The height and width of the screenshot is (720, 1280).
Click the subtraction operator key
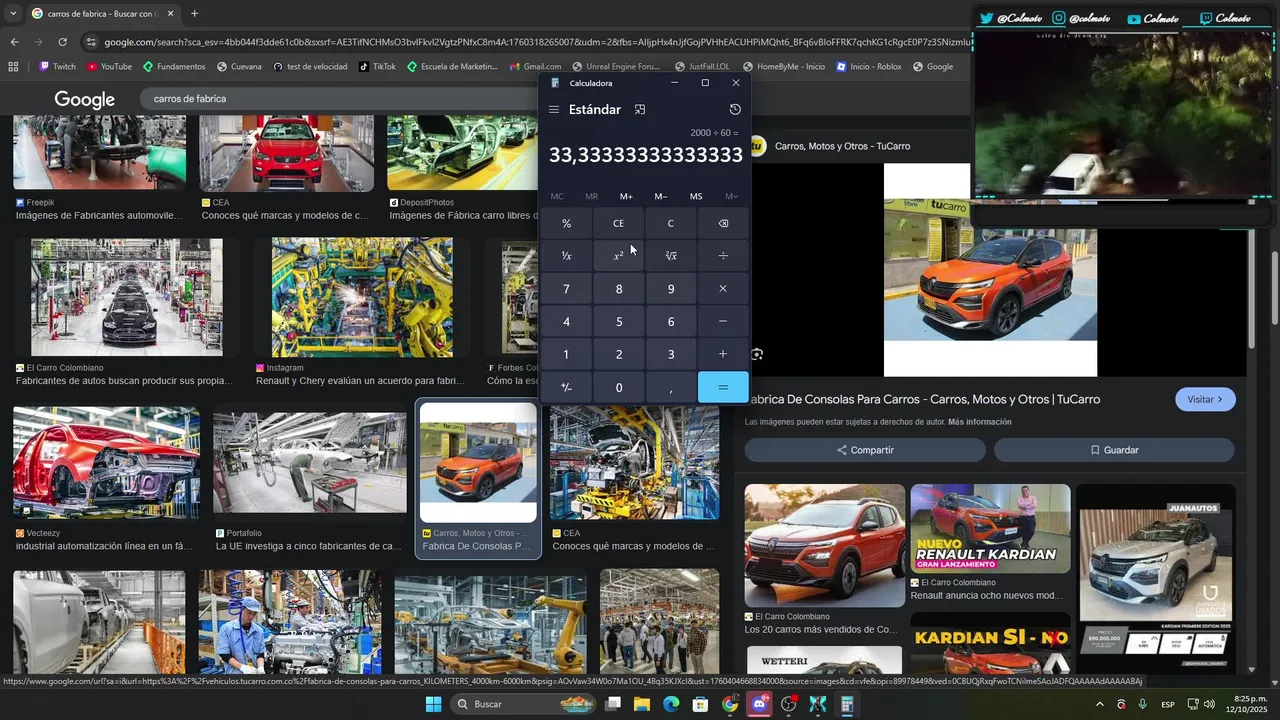coord(723,322)
